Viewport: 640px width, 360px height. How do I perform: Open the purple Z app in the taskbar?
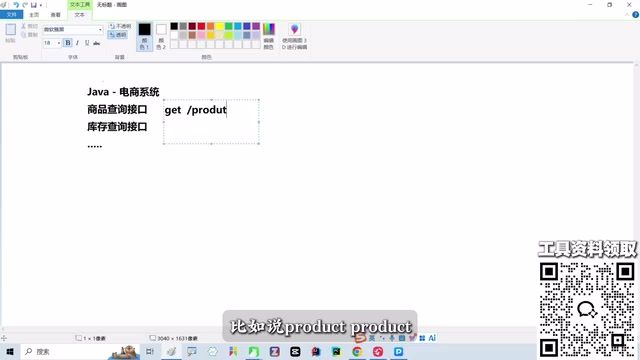tap(274, 351)
